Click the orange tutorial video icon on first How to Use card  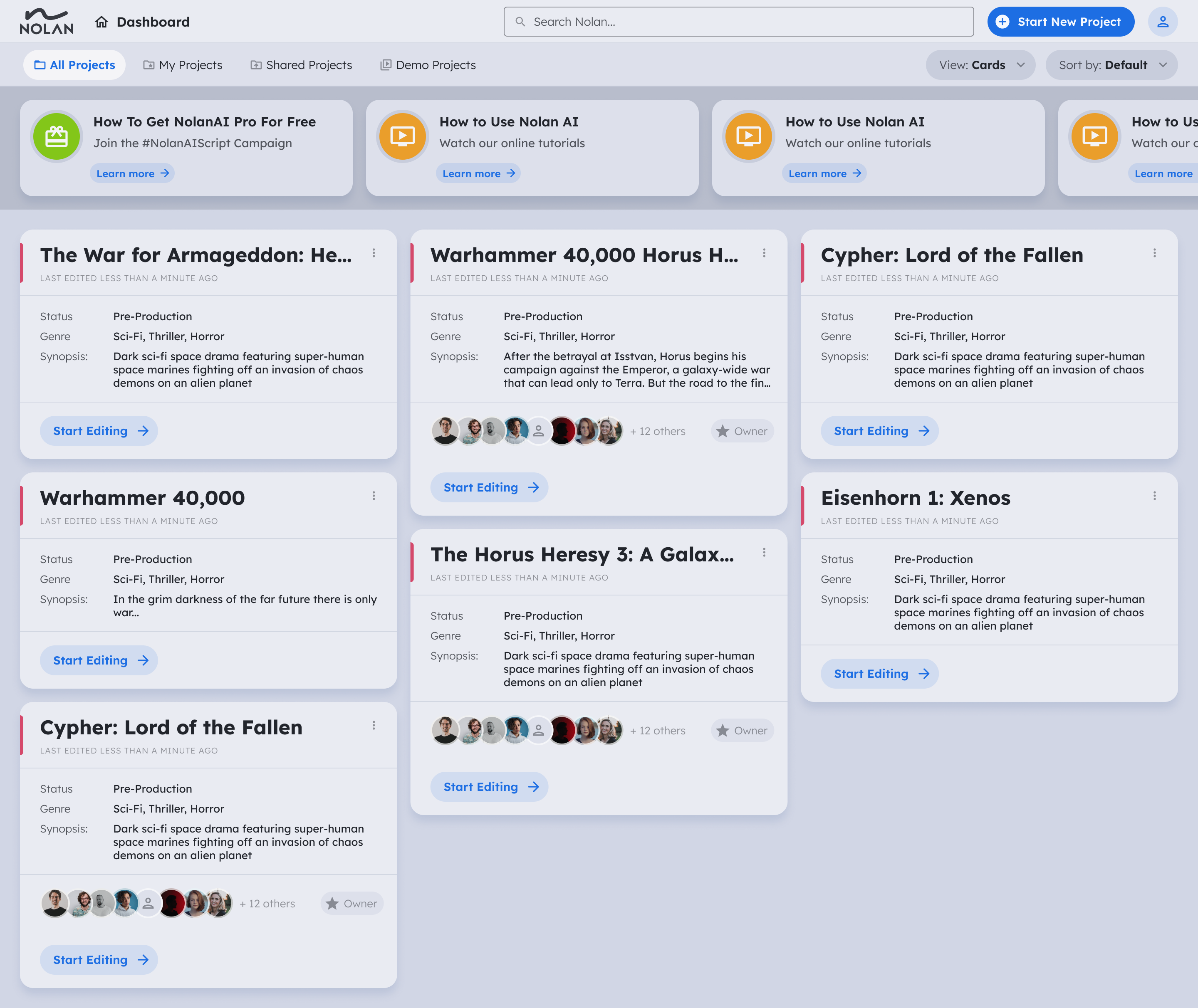402,136
